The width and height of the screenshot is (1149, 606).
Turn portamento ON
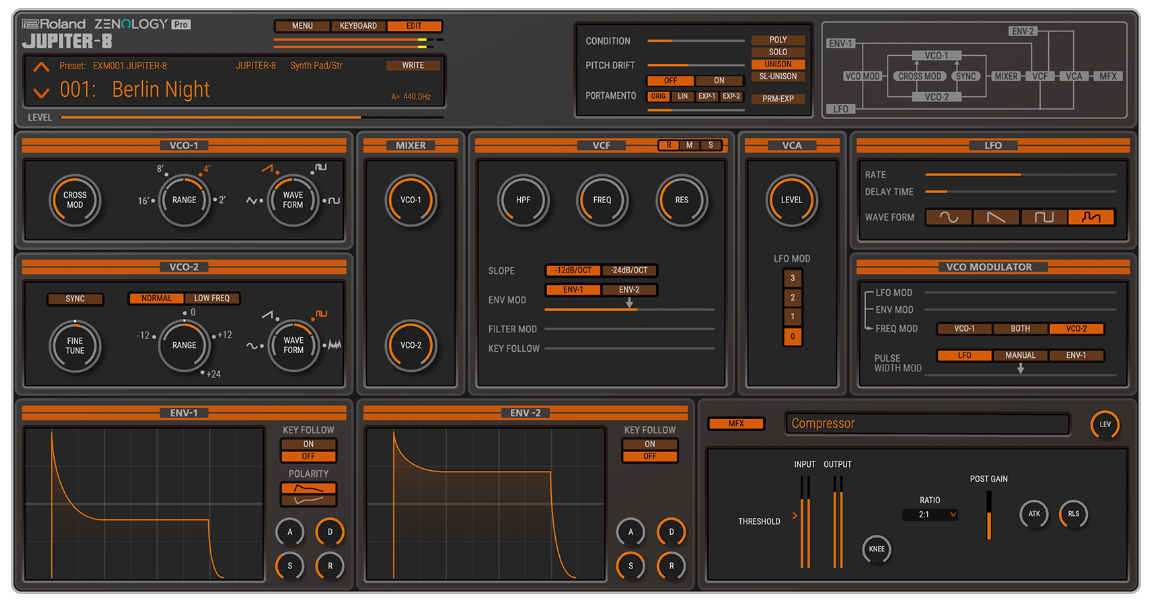[719, 81]
